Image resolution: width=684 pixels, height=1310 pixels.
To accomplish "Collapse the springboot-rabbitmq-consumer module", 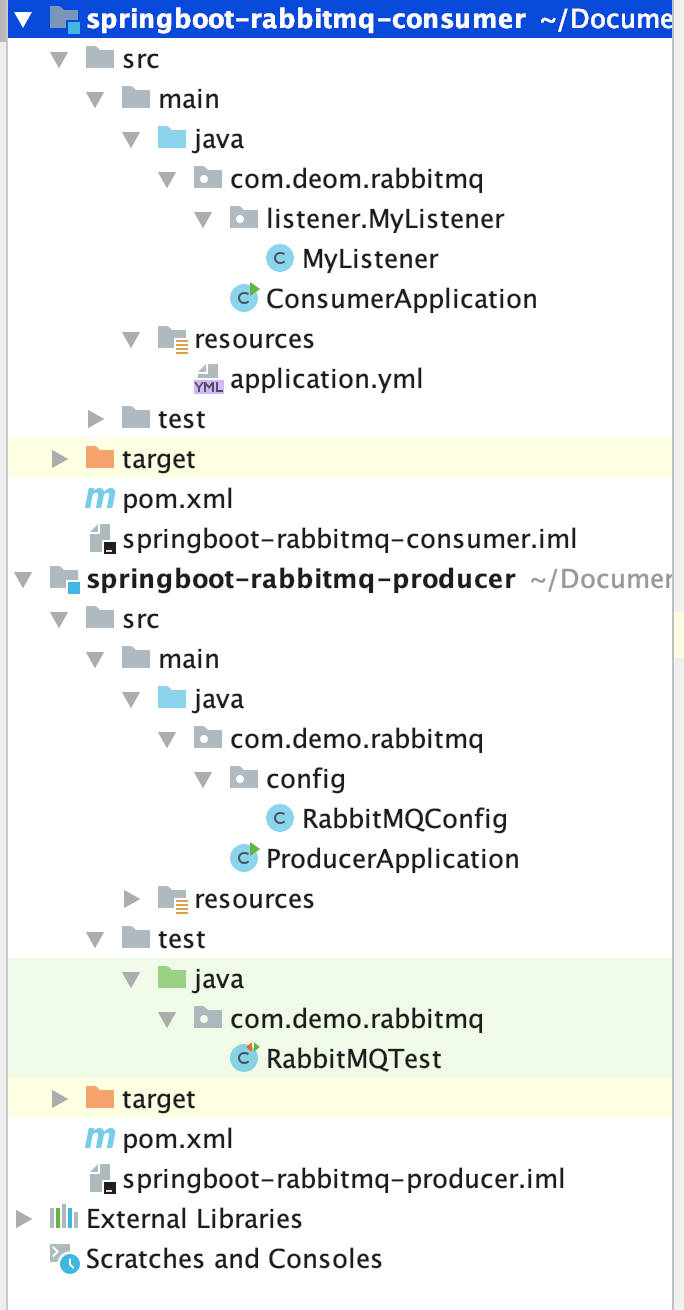I will [23, 19].
